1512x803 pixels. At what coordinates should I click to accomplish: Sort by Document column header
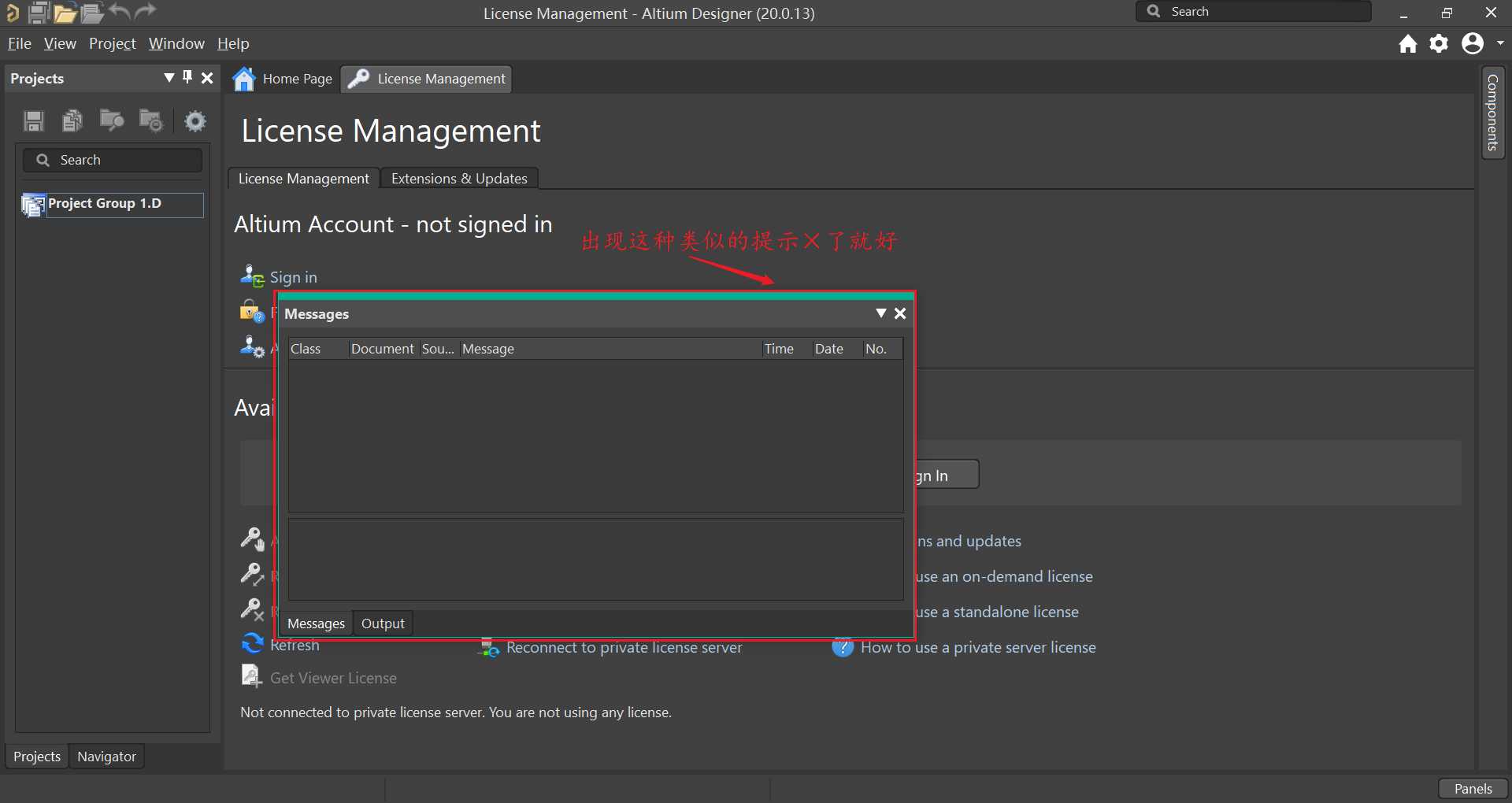383,349
